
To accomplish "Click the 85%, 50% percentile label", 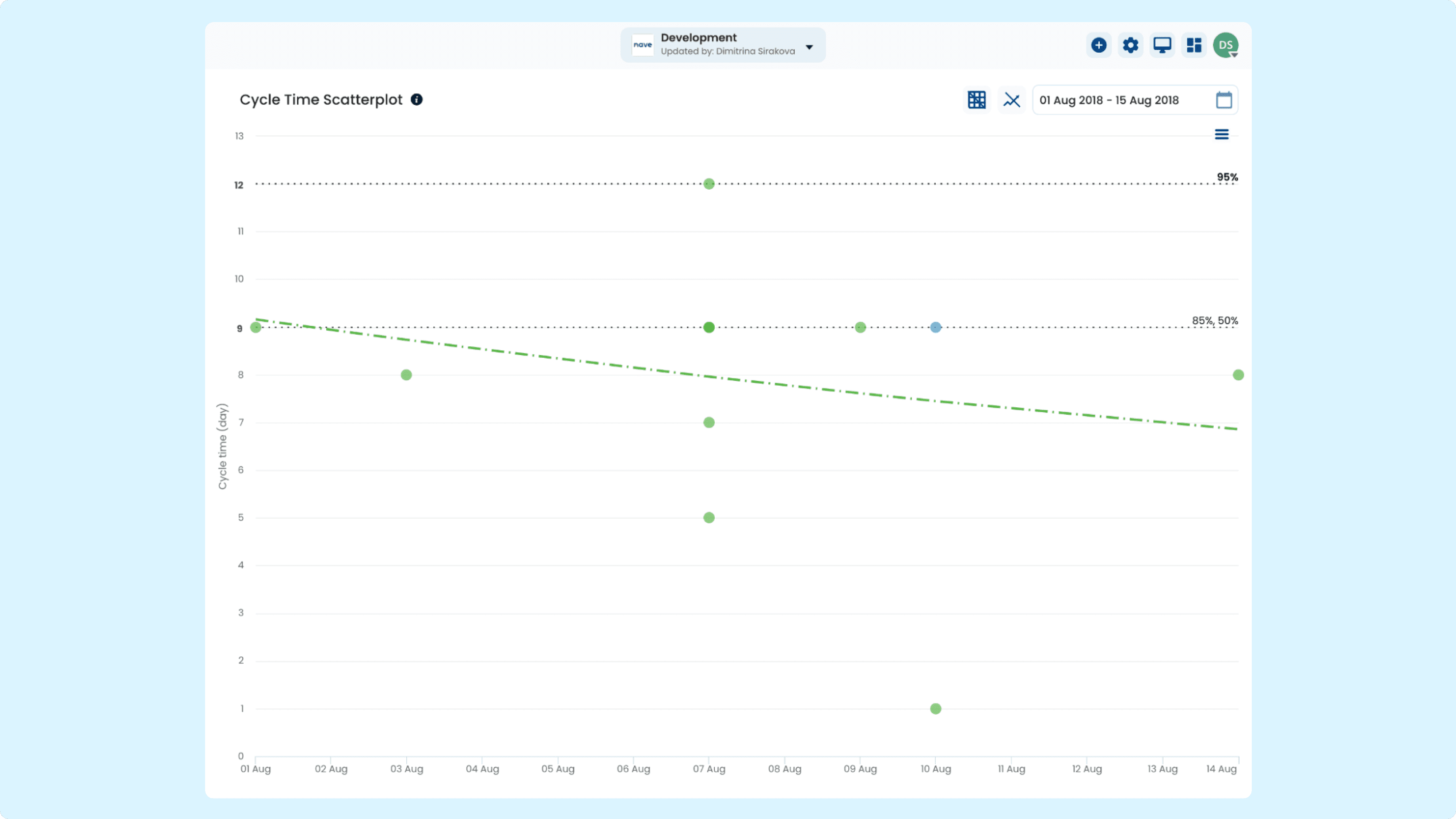I will click(x=1215, y=321).
